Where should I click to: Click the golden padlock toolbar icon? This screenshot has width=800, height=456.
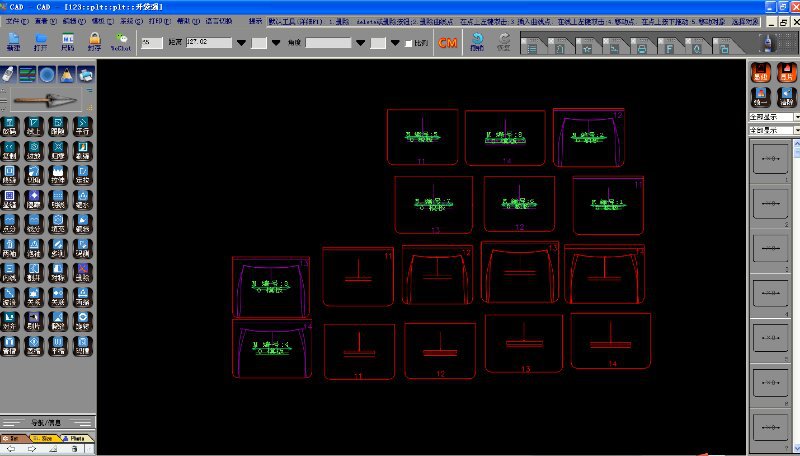pyautogui.click(x=94, y=42)
